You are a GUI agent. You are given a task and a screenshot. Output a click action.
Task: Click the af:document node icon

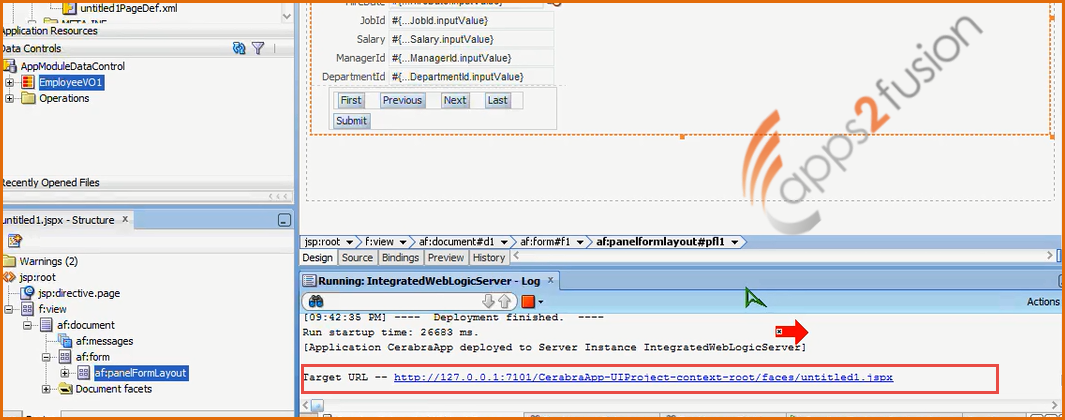pos(46,325)
